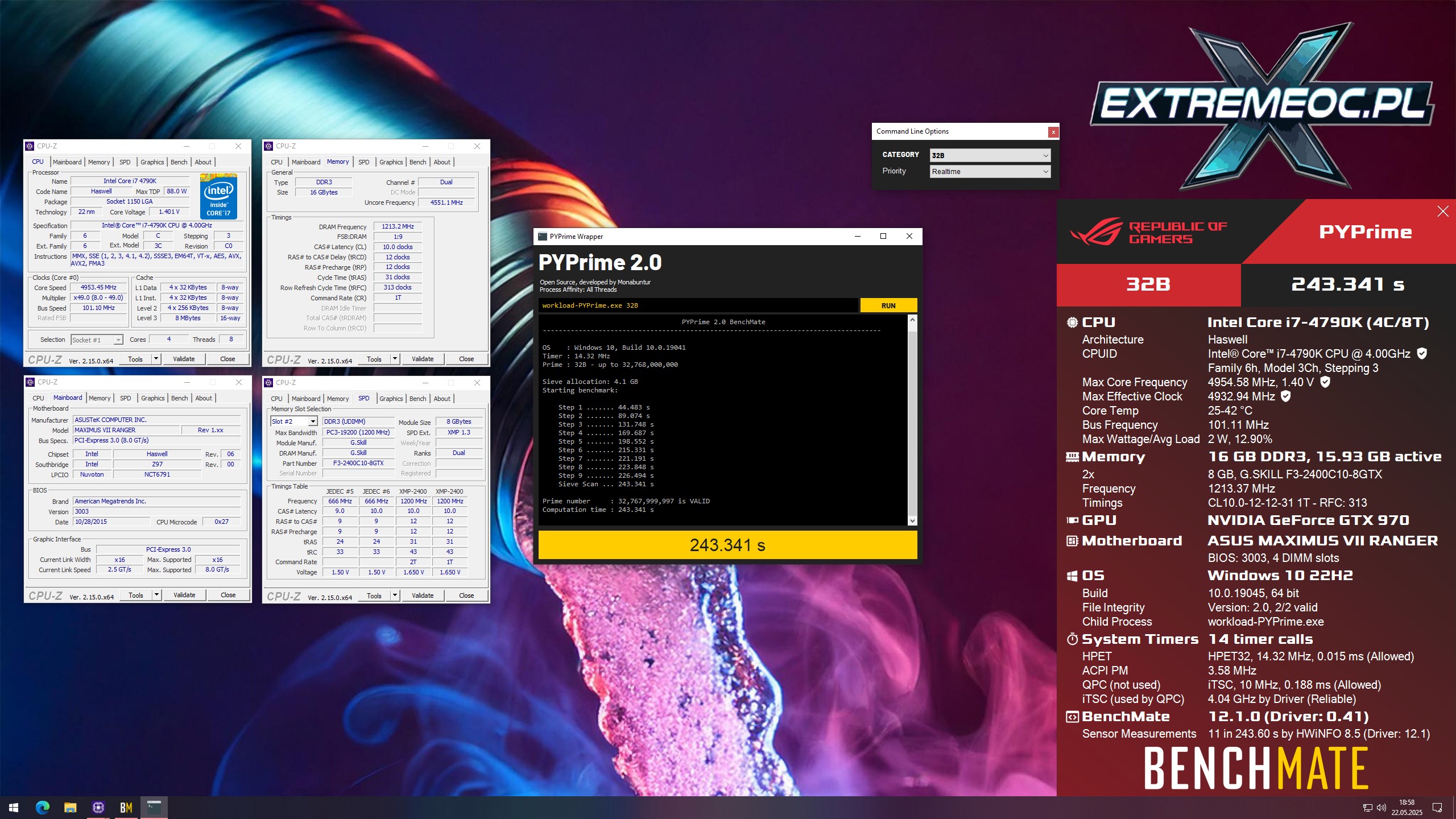Click the red 32B category tile
1456x819 pixels.
(x=1148, y=284)
